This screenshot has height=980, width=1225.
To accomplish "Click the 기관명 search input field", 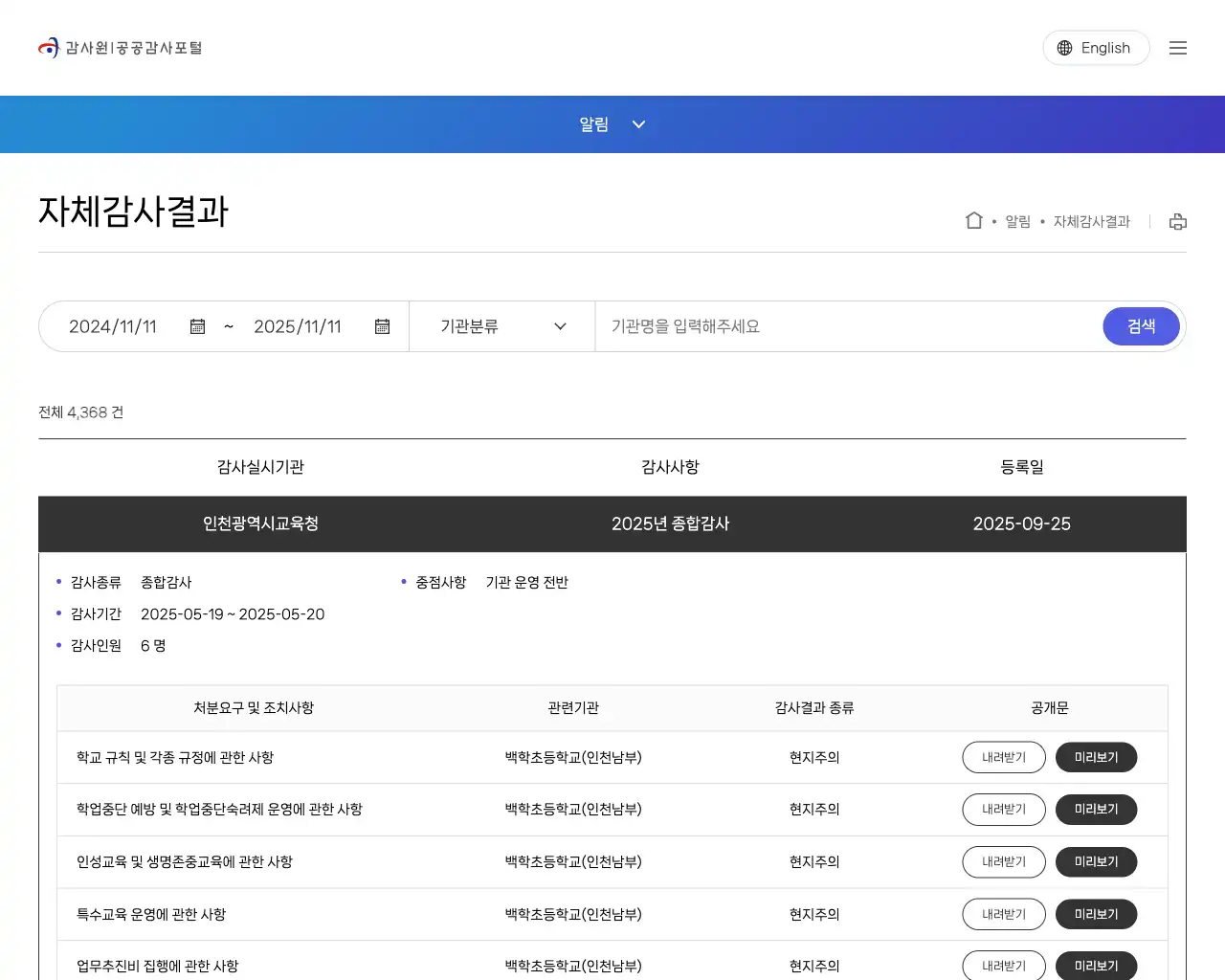I will [x=842, y=326].
